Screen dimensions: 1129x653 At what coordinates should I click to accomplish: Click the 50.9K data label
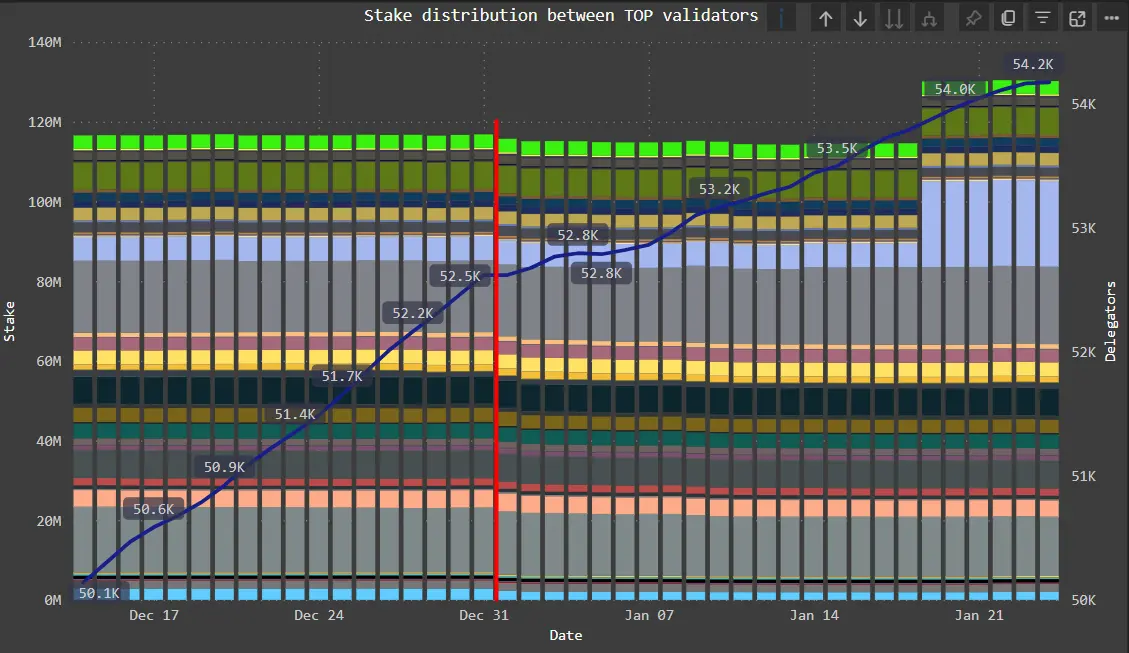pos(224,467)
